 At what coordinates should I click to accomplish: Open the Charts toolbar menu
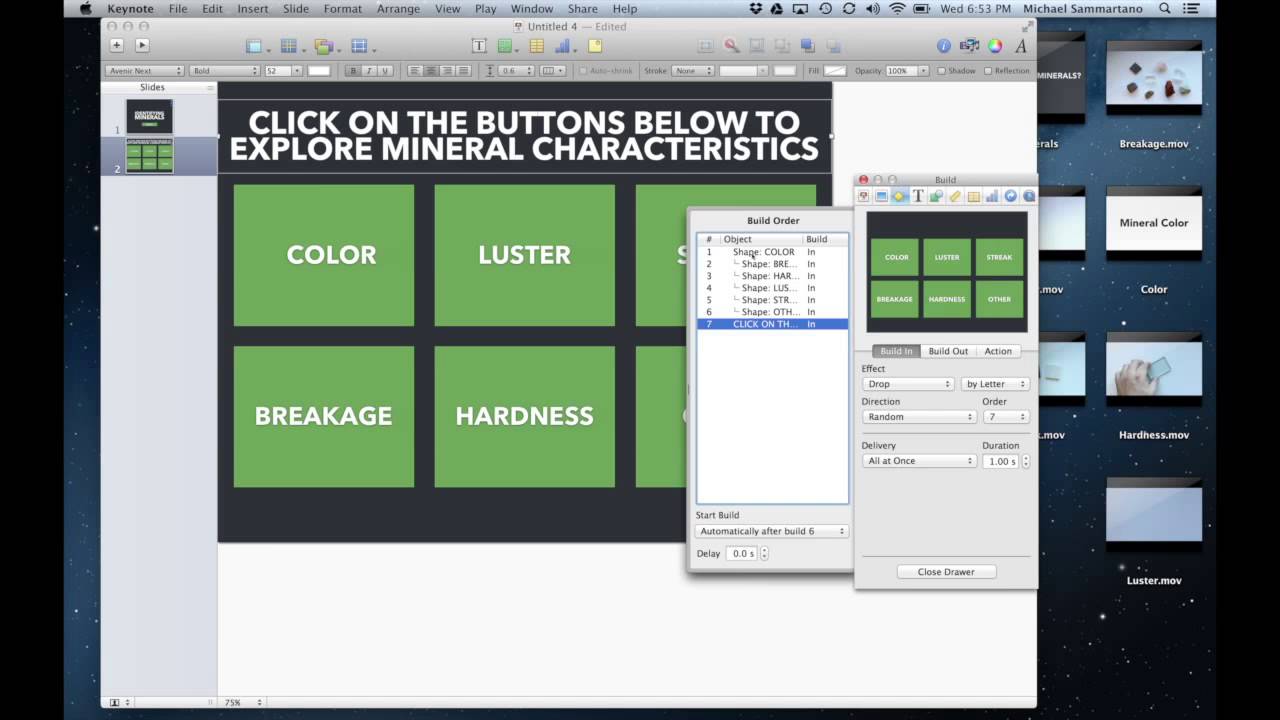coord(565,46)
